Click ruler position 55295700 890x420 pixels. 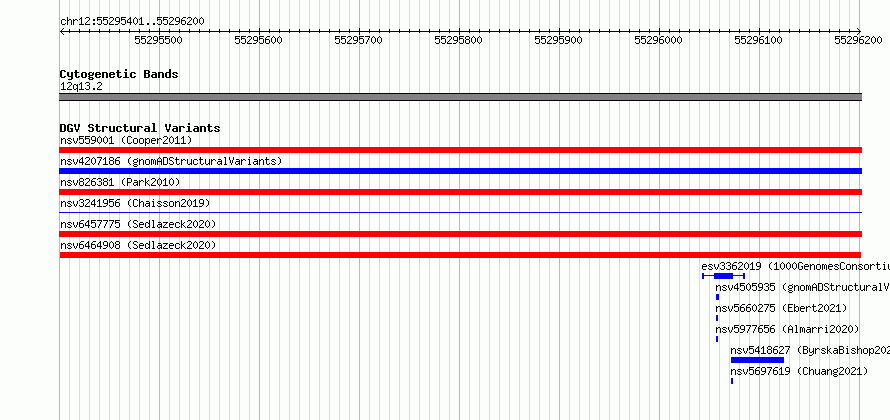pyautogui.click(x=358, y=40)
